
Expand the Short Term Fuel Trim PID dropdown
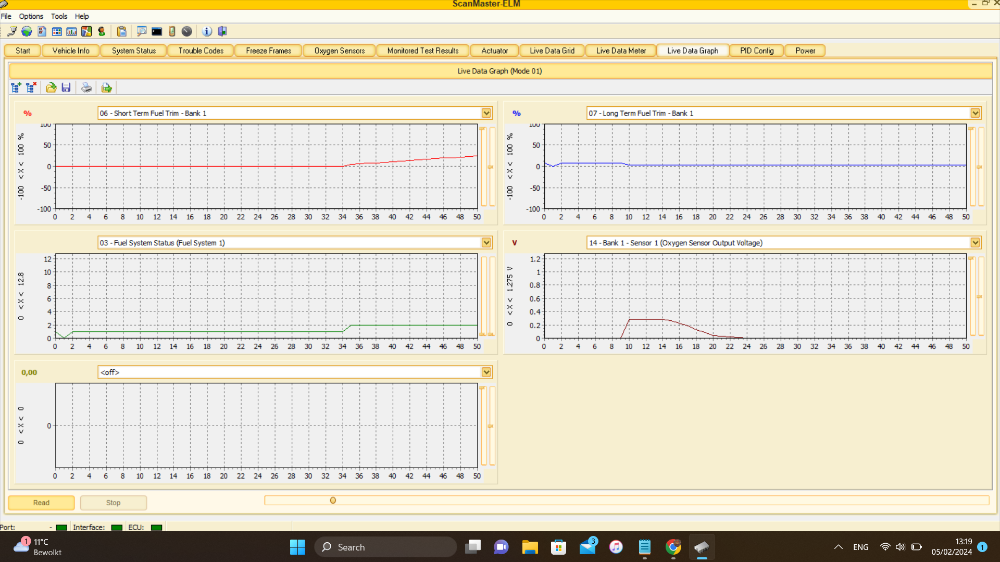point(486,113)
